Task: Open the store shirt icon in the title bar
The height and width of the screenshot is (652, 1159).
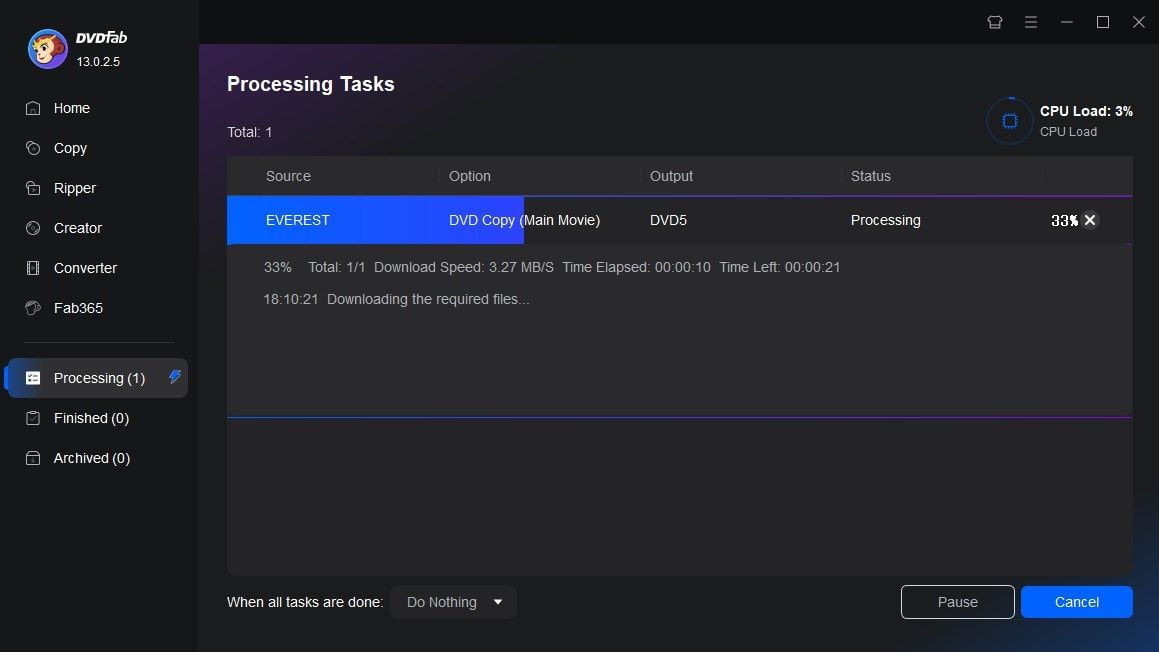Action: click(x=995, y=22)
